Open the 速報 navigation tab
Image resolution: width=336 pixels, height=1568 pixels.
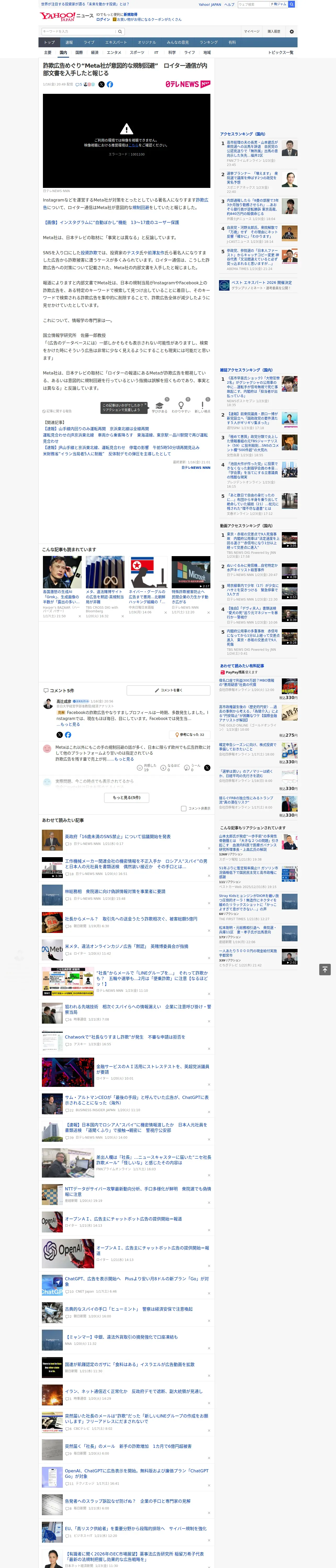tap(69, 43)
